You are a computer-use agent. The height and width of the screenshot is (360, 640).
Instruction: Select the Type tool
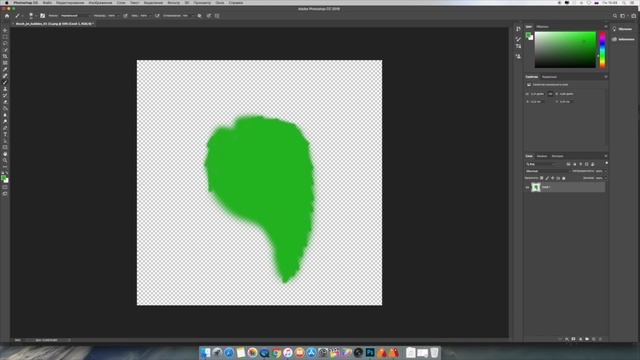(x=5, y=134)
